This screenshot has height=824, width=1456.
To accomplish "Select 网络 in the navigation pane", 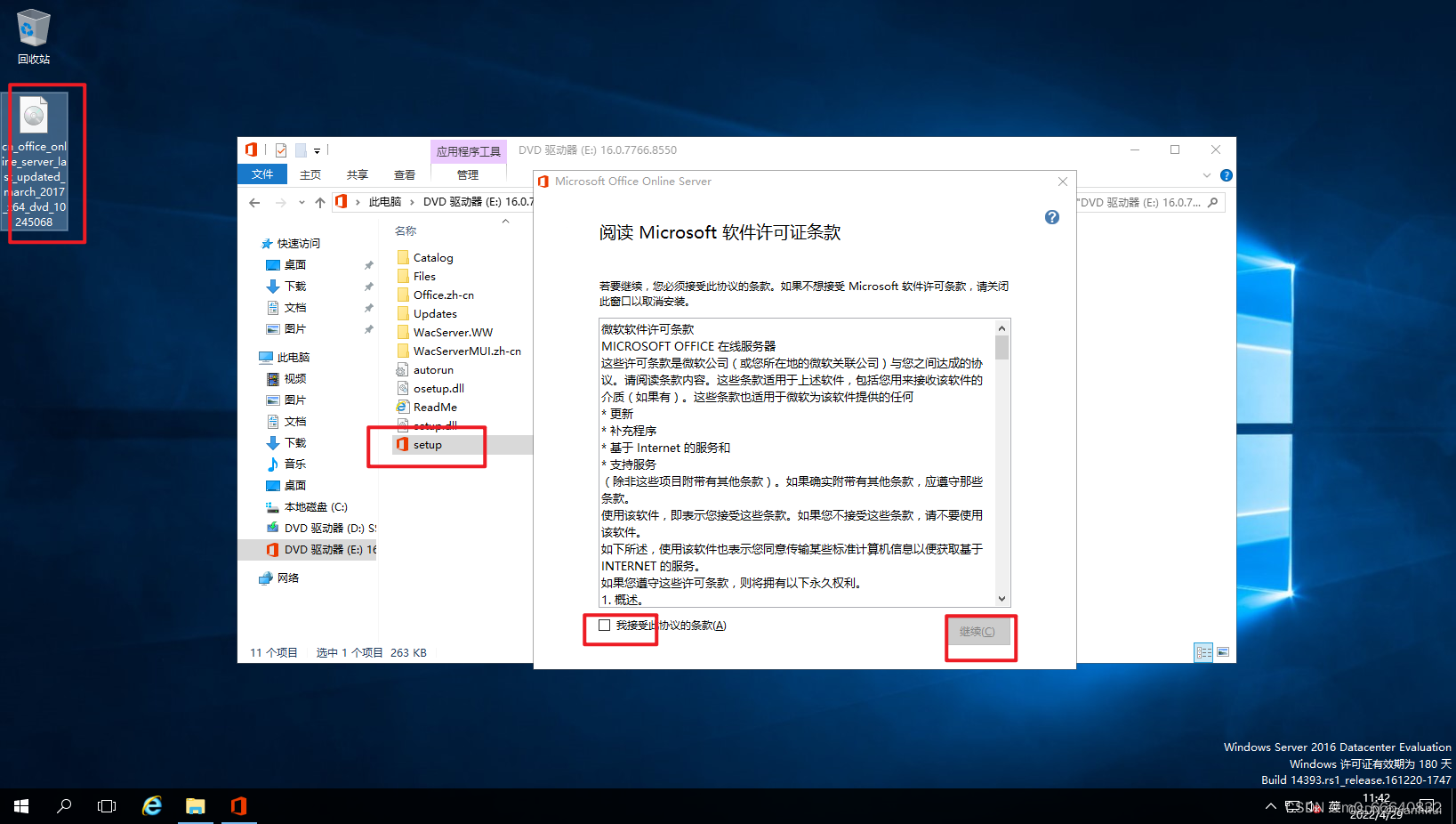I will click(x=287, y=578).
